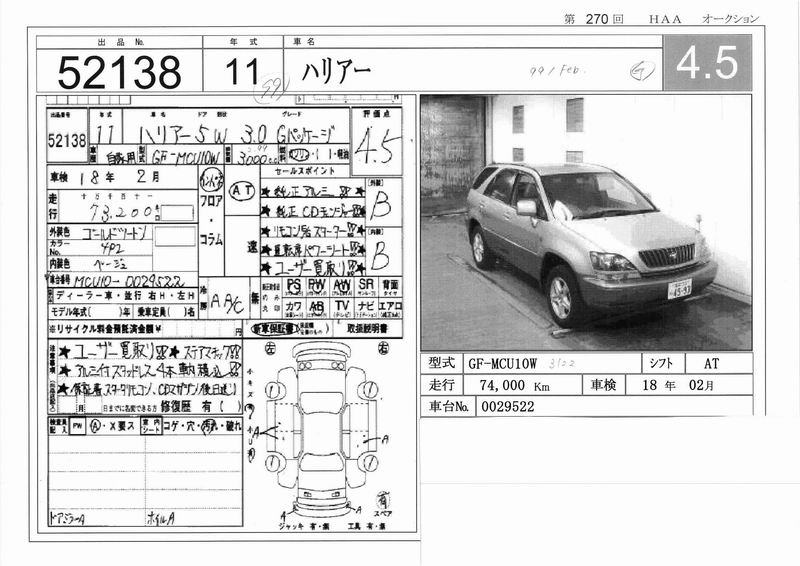Click the car body damage diagram

point(321,429)
